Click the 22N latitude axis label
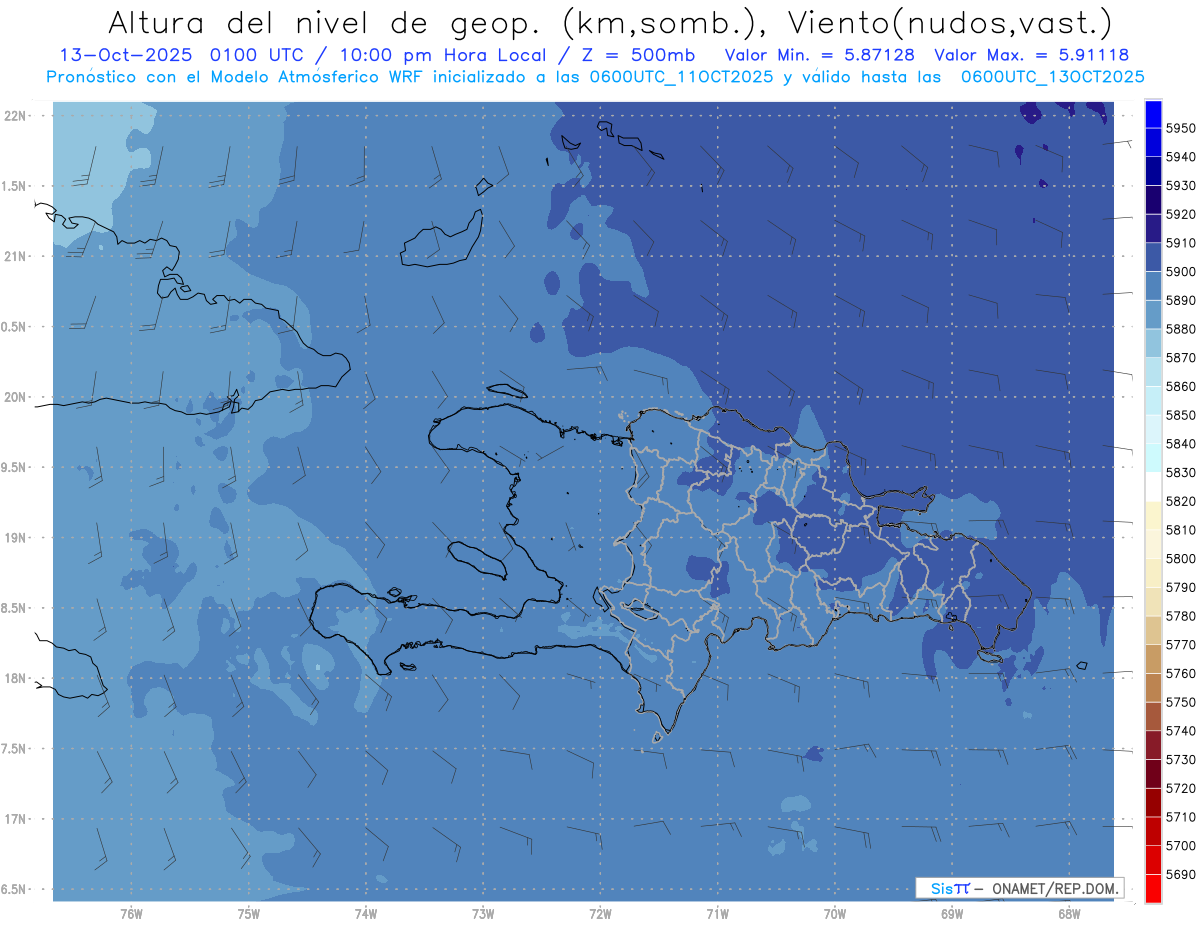The image size is (1200, 927). pos(17,116)
